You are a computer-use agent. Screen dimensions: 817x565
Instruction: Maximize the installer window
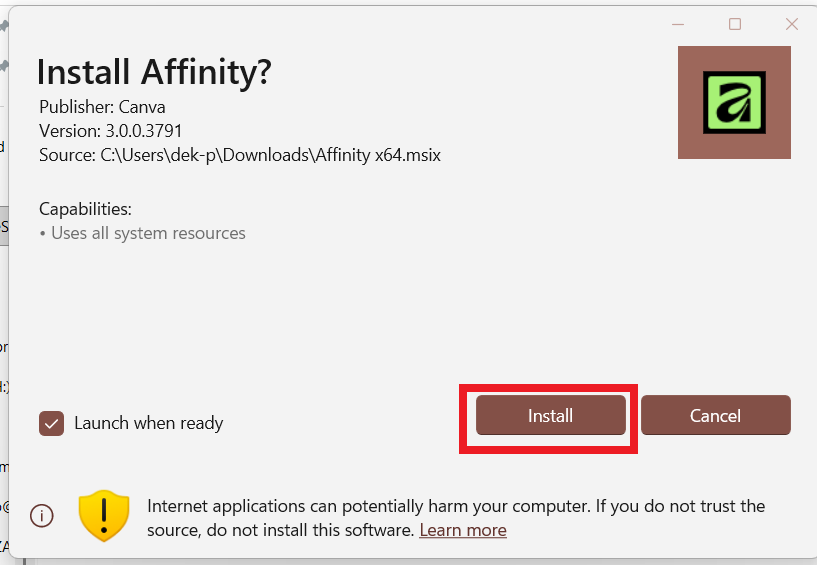735,24
